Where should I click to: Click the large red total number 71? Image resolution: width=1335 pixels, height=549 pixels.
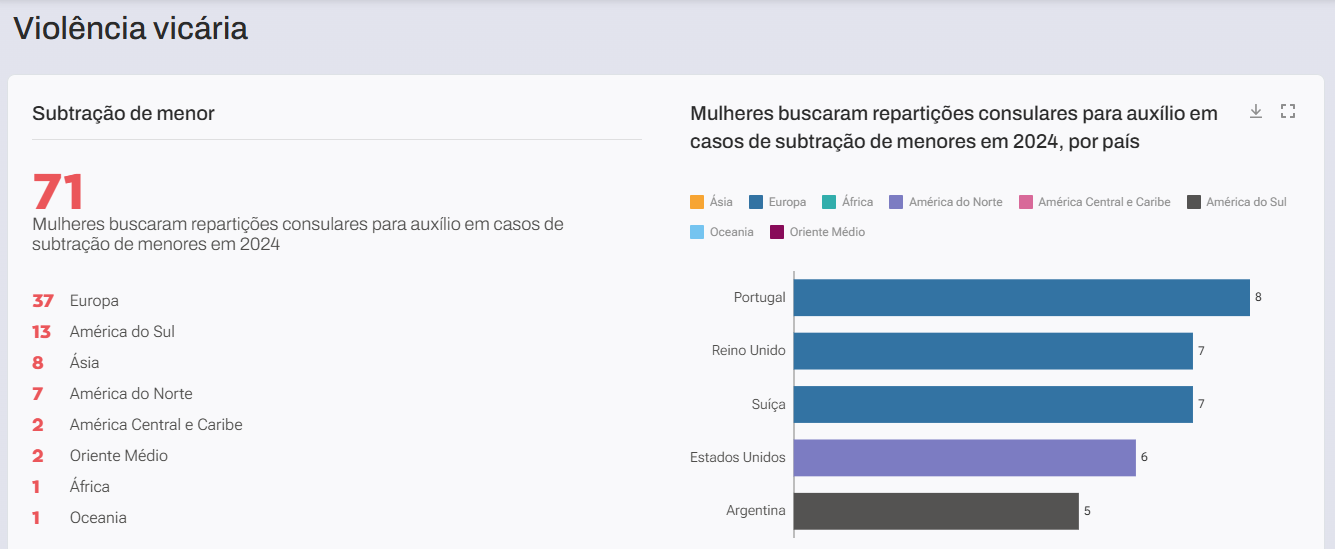[x=58, y=190]
